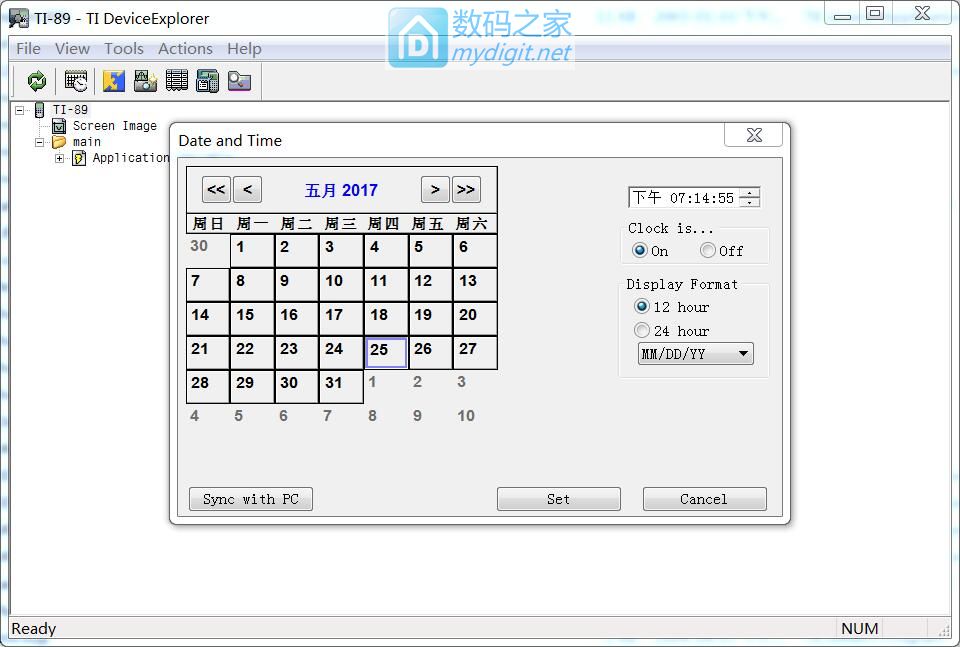Select May 30 in the calendar

[x=296, y=386]
